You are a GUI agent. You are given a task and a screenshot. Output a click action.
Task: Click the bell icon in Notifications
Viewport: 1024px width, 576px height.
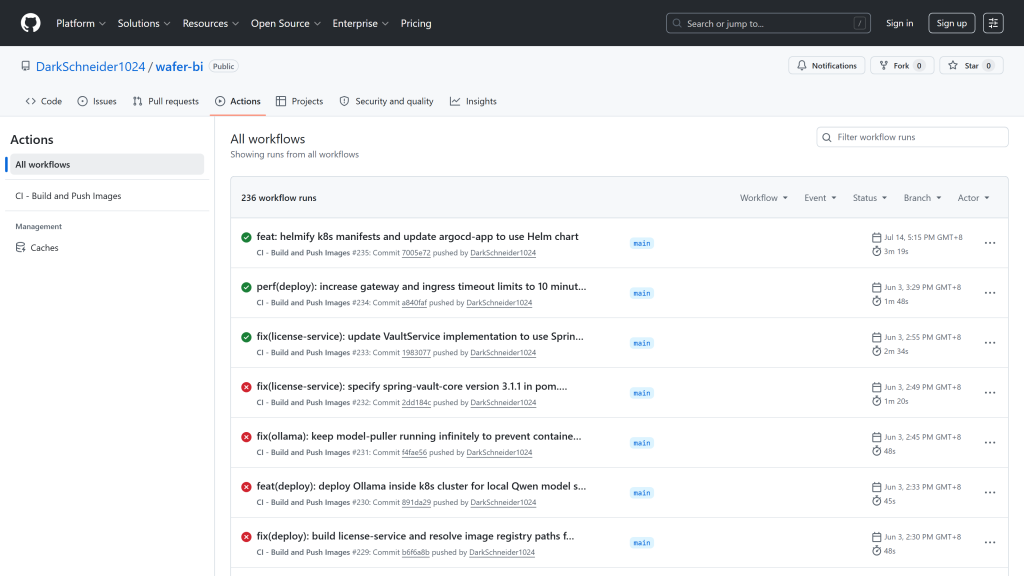tap(801, 65)
